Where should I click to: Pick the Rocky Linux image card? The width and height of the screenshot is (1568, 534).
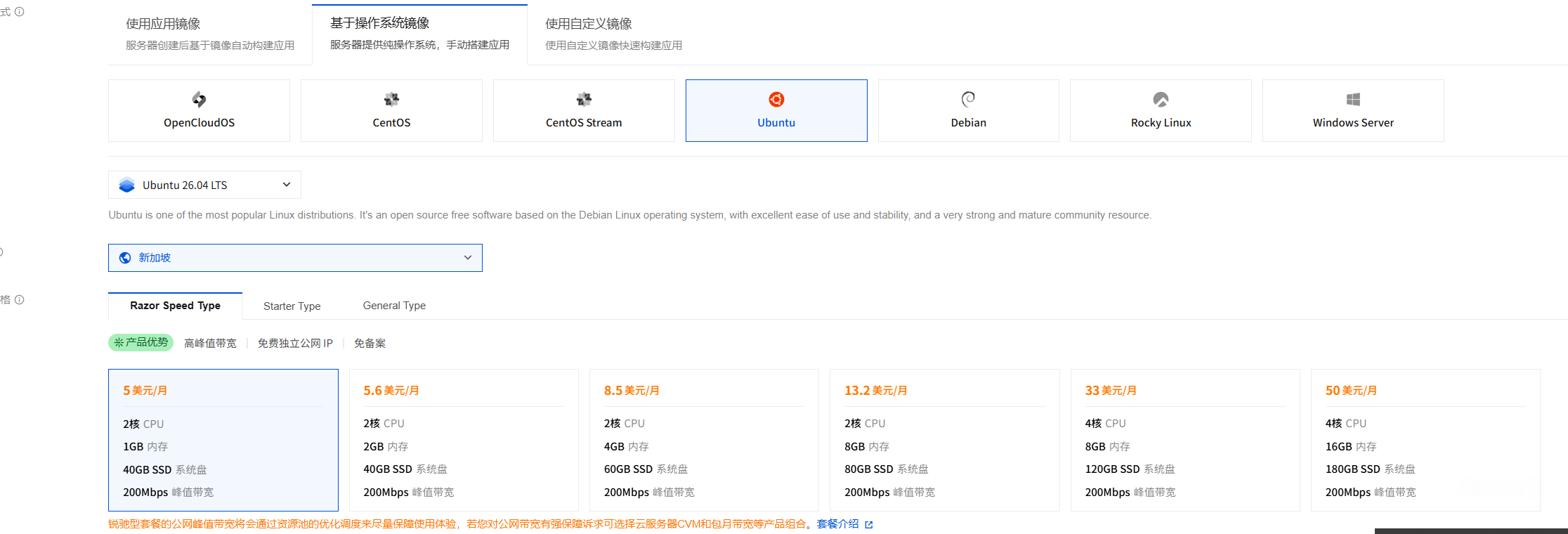(1161, 110)
